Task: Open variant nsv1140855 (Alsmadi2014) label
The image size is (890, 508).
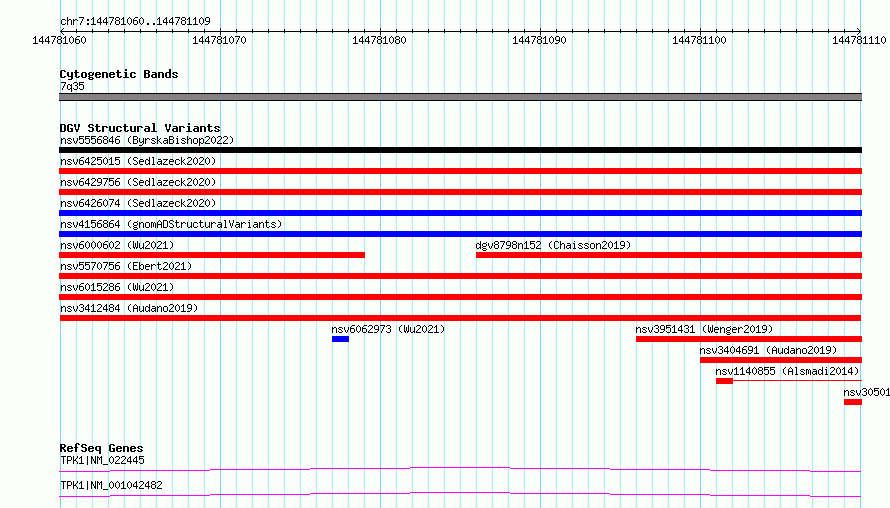Action: (787, 371)
